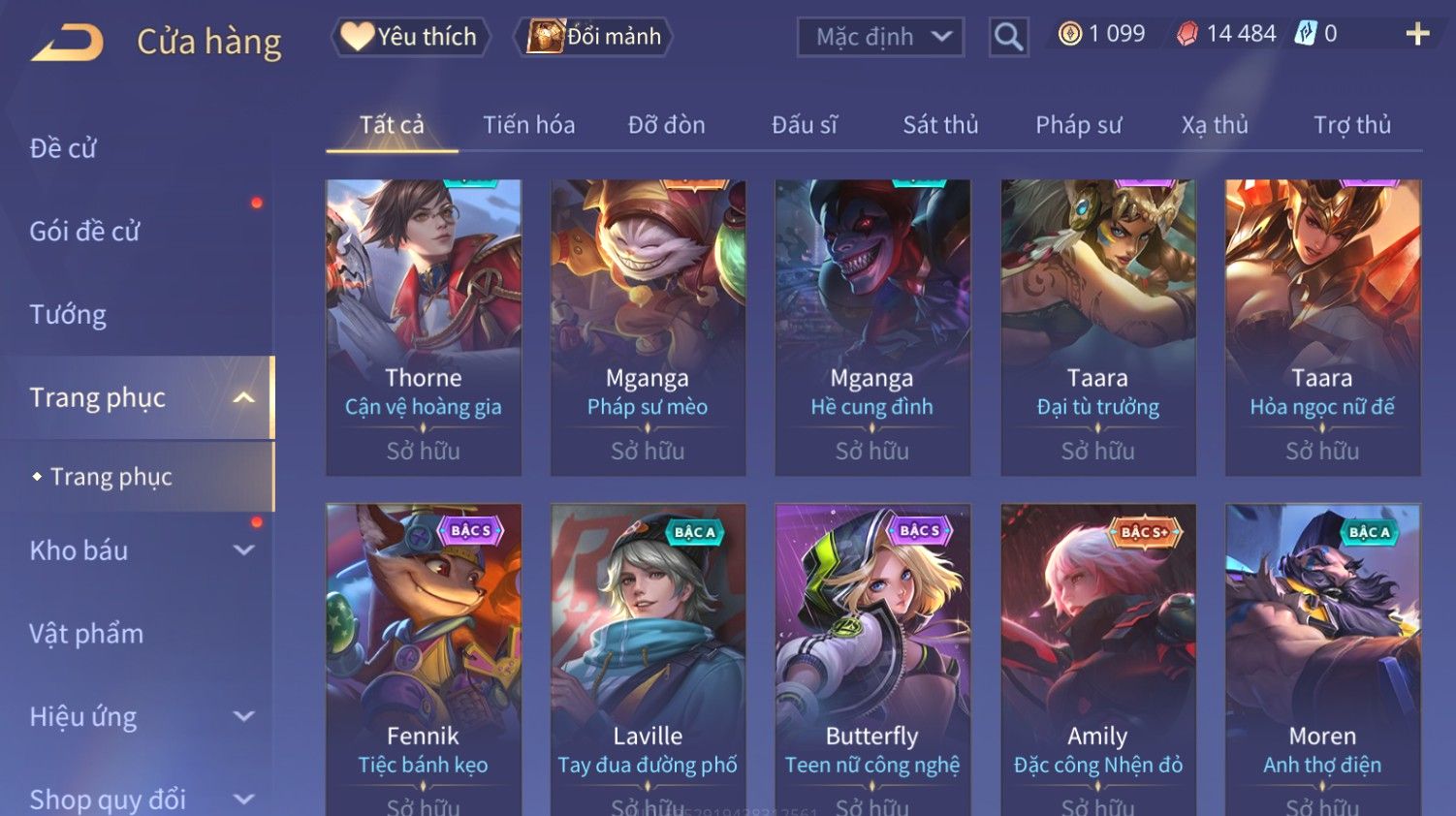Expand the Kho báu sidebar section

[x=244, y=550]
